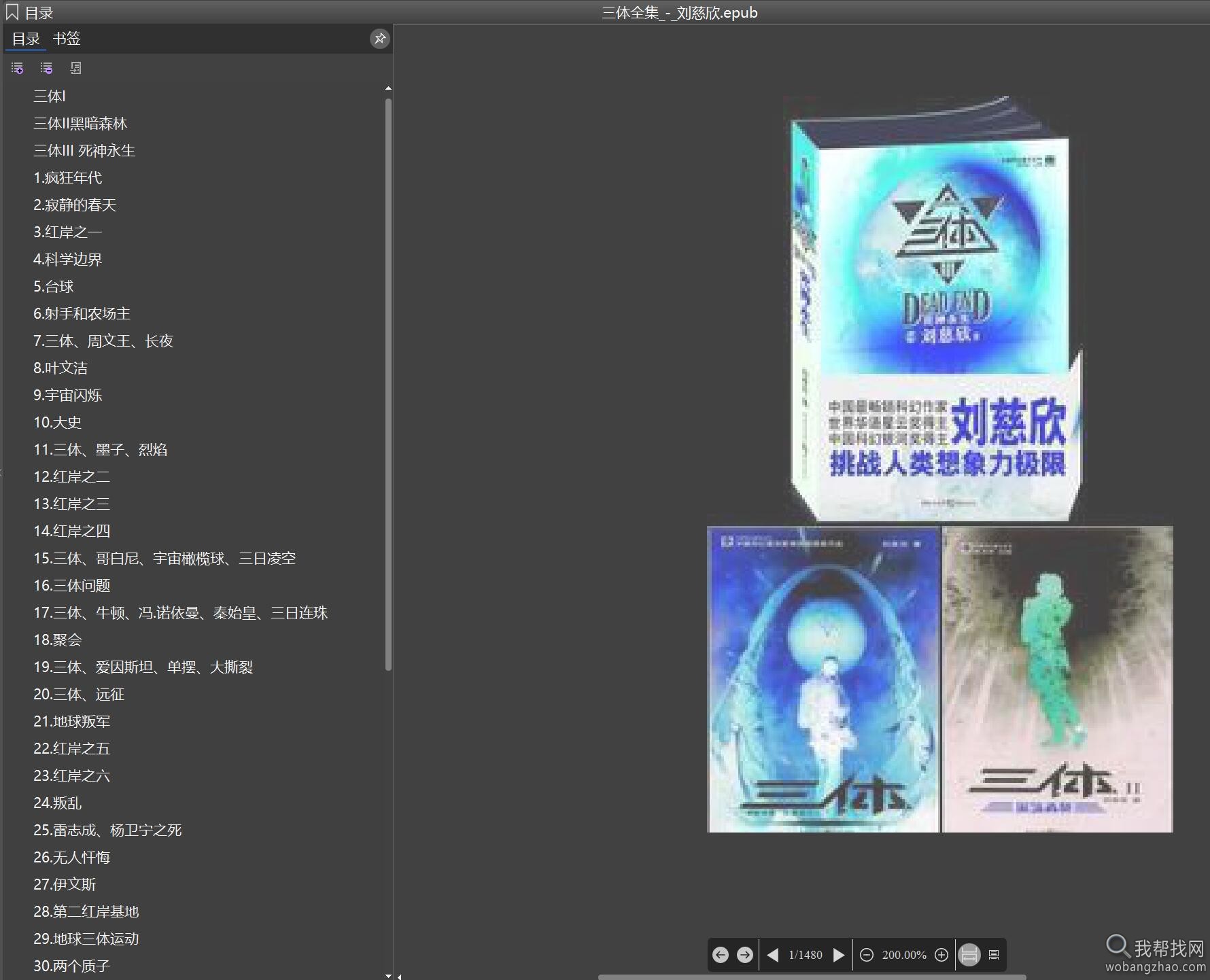Click the collapse all contents icon

click(x=46, y=68)
